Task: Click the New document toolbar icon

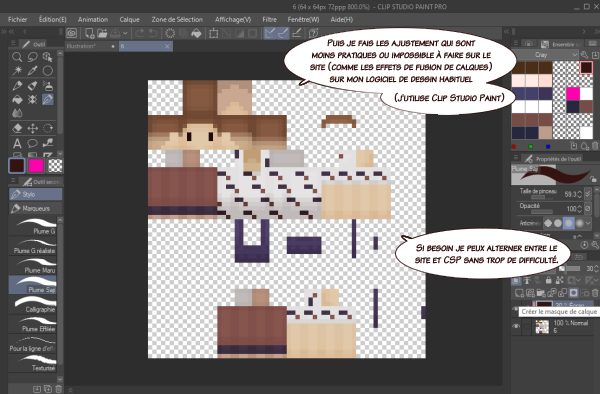Action: click(90, 33)
